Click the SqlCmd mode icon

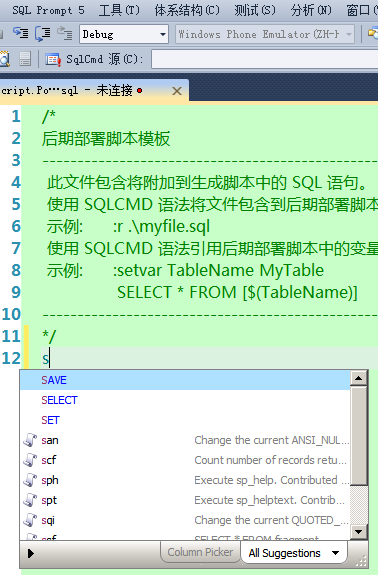[53, 59]
